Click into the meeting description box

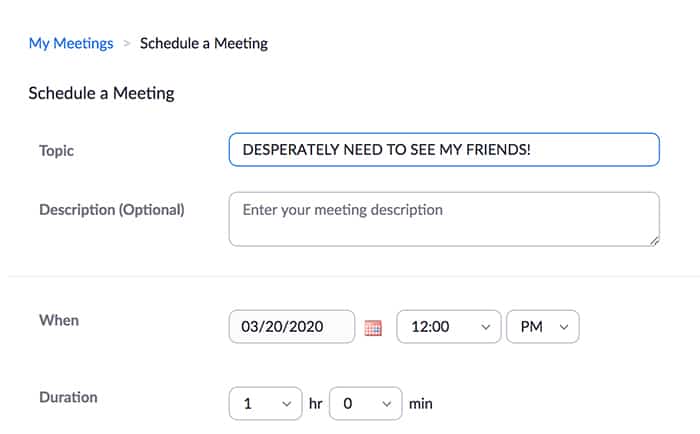tap(444, 219)
